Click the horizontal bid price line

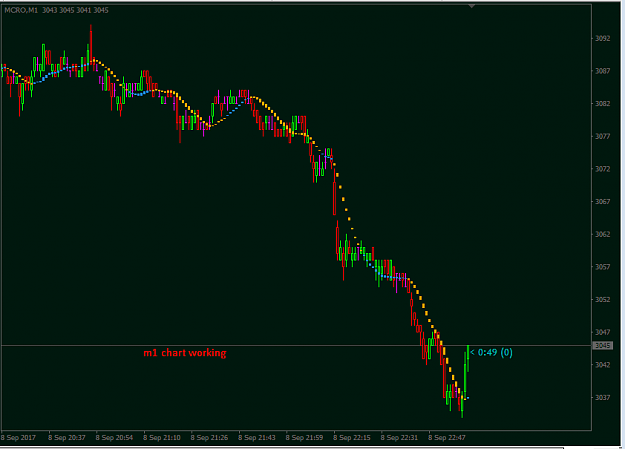click(x=297, y=345)
